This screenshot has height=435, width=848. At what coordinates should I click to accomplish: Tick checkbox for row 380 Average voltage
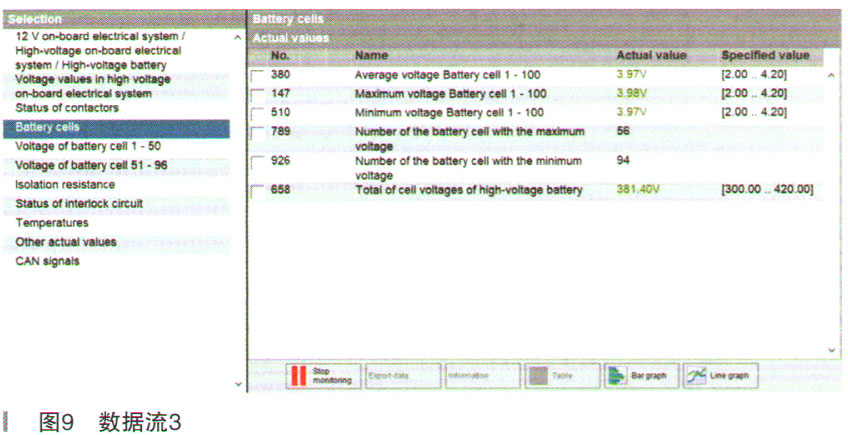pyautogui.click(x=258, y=75)
